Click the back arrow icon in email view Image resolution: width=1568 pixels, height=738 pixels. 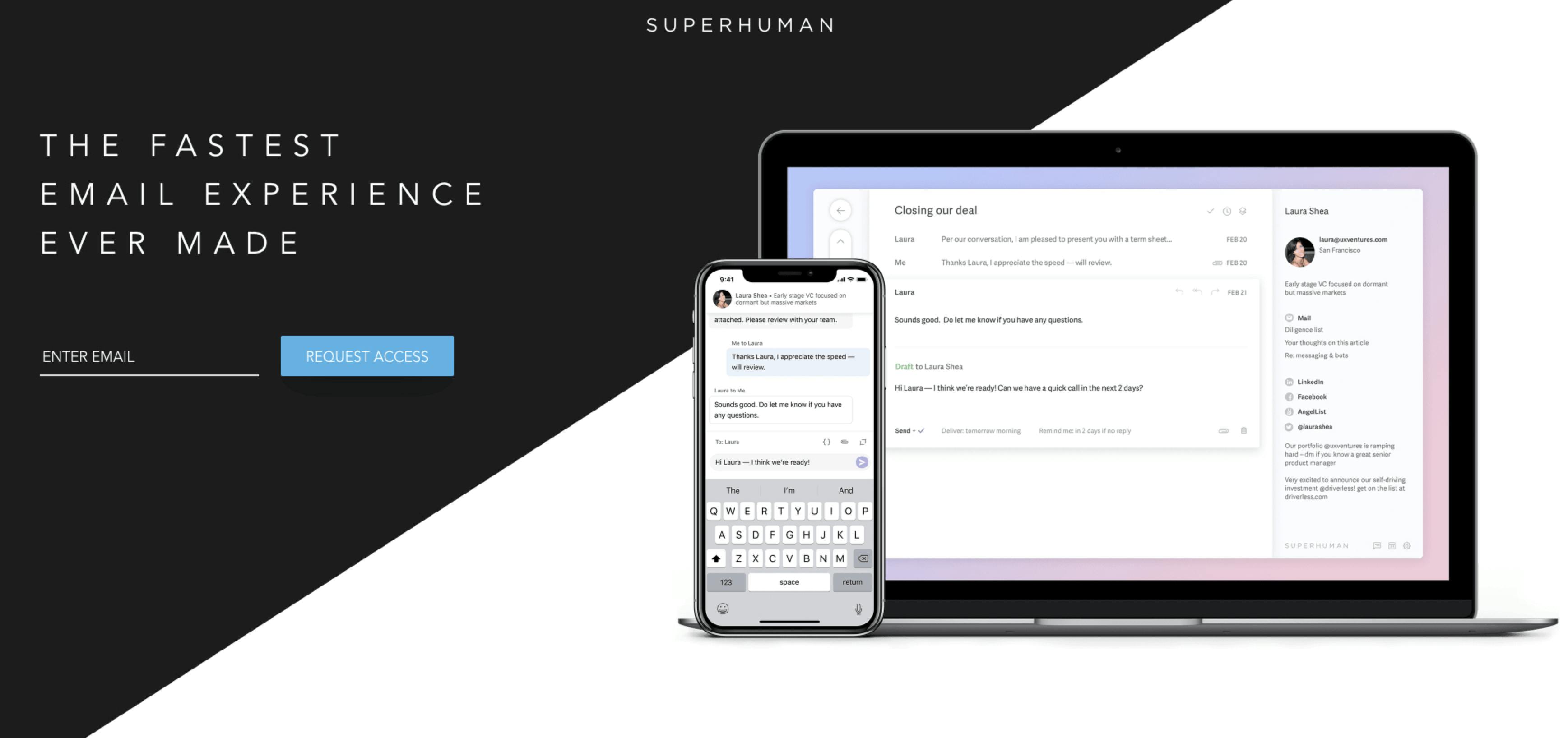pyautogui.click(x=840, y=210)
